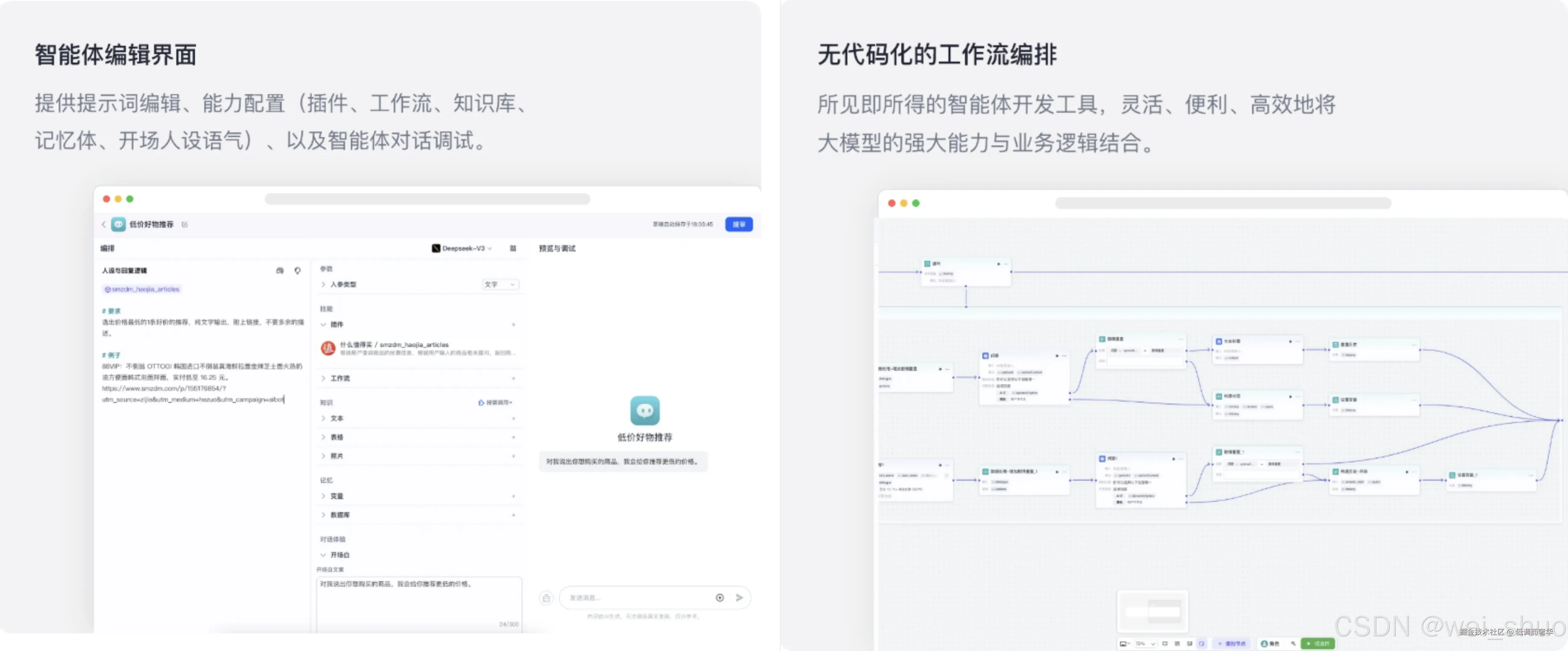Click the lightbulb optimize icon in 人设与回复逻辑 panel

[x=298, y=271]
